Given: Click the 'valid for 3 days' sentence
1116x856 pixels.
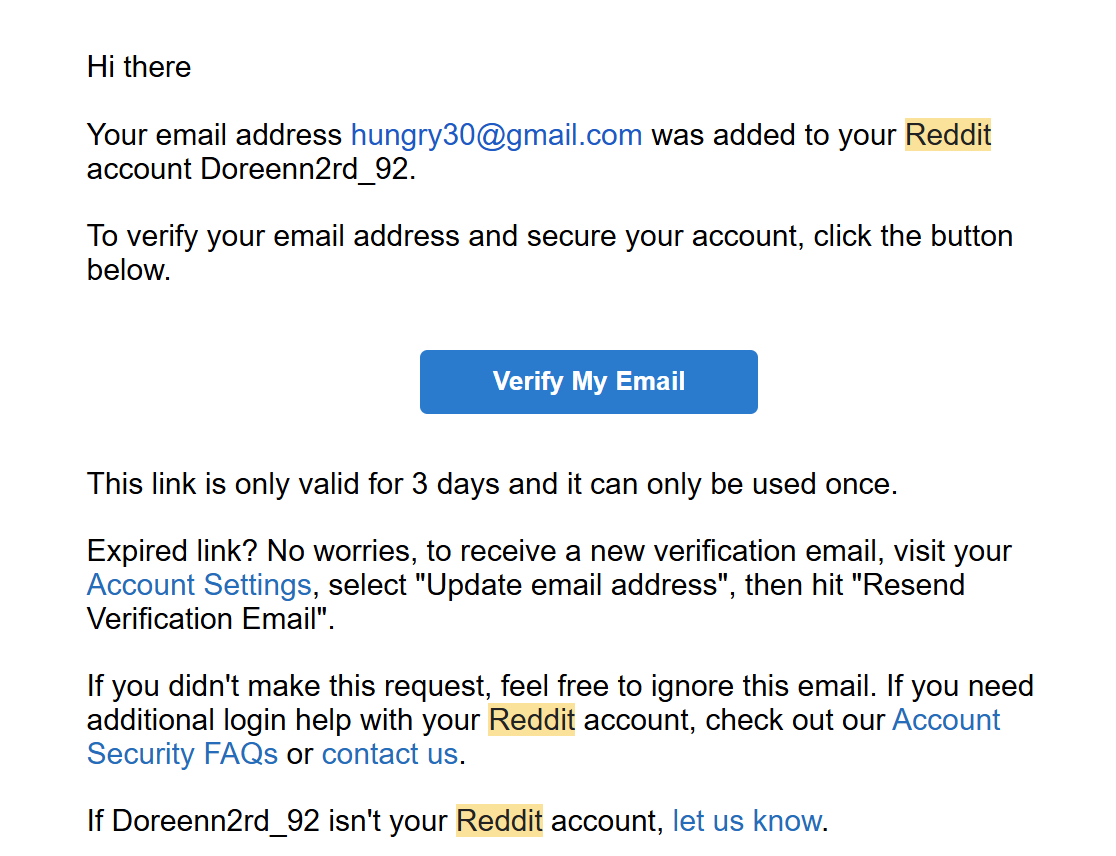Looking at the screenshot, I should (x=493, y=484).
